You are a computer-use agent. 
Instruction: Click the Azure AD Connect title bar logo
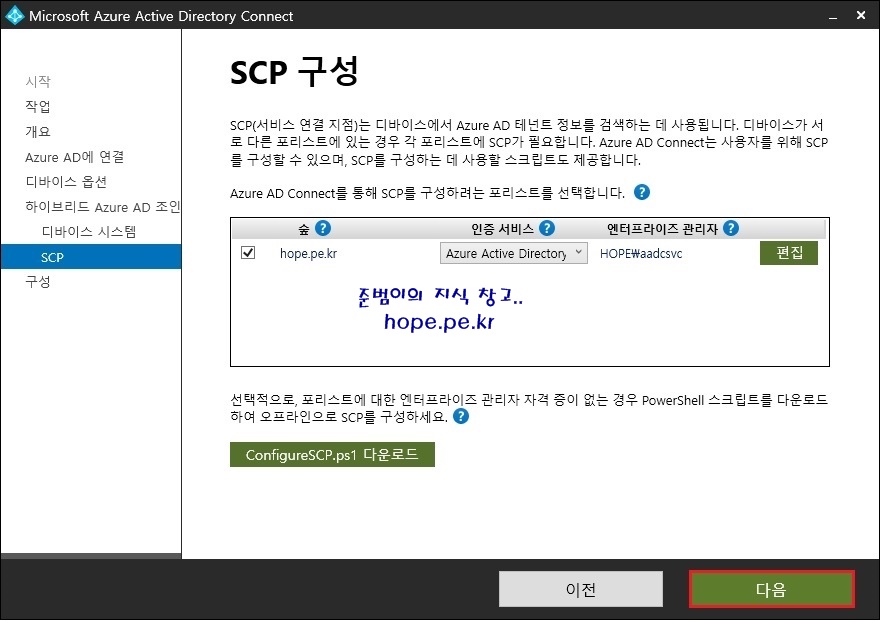point(14,15)
